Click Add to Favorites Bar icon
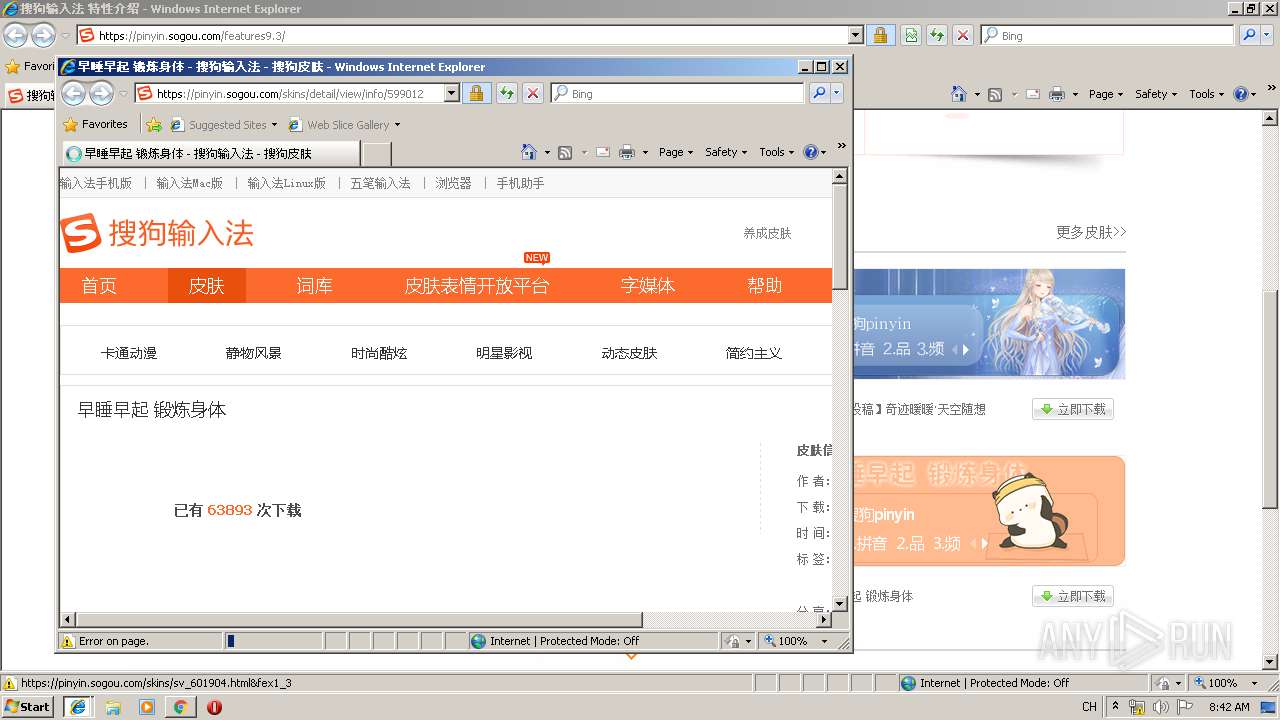This screenshot has height=720, width=1280. (154, 125)
